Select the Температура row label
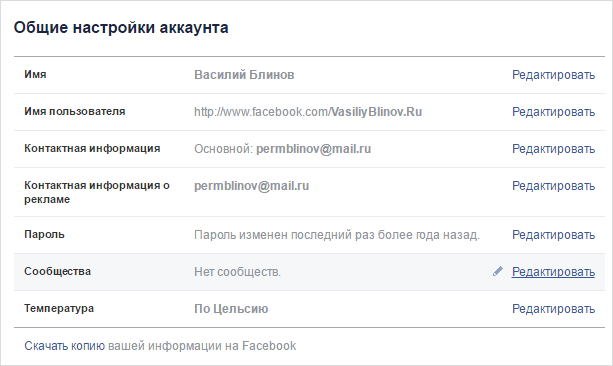The height and width of the screenshot is (366, 613). click(x=59, y=309)
